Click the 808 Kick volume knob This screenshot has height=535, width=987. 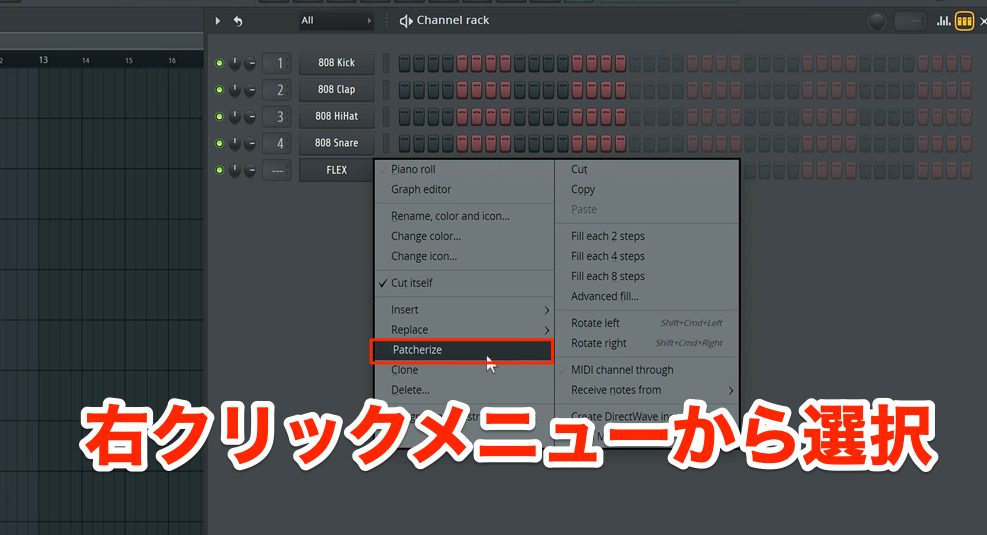pyautogui.click(x=250, y=63)
